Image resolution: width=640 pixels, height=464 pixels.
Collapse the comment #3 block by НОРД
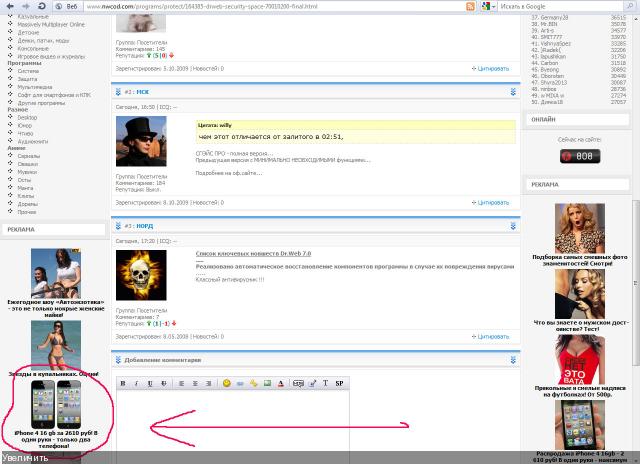pyautogui.click(x=512, y=226)
